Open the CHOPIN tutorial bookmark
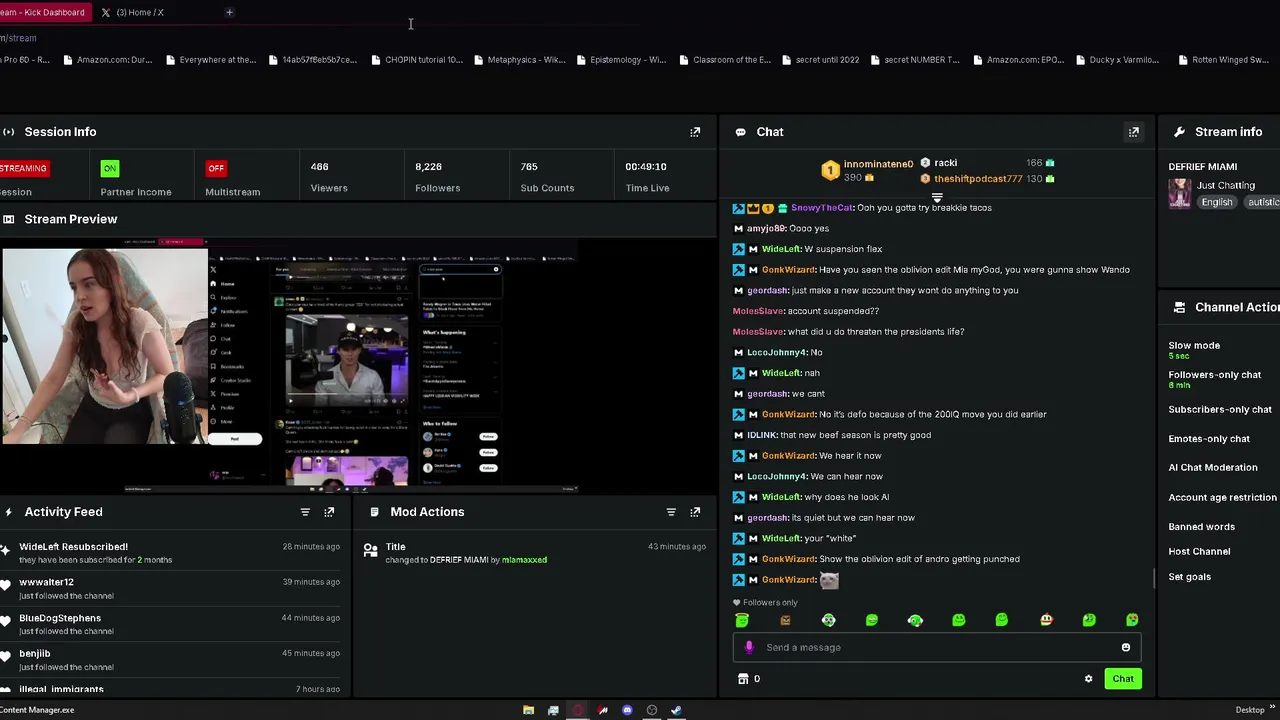1280x720 pixels. 416,60
